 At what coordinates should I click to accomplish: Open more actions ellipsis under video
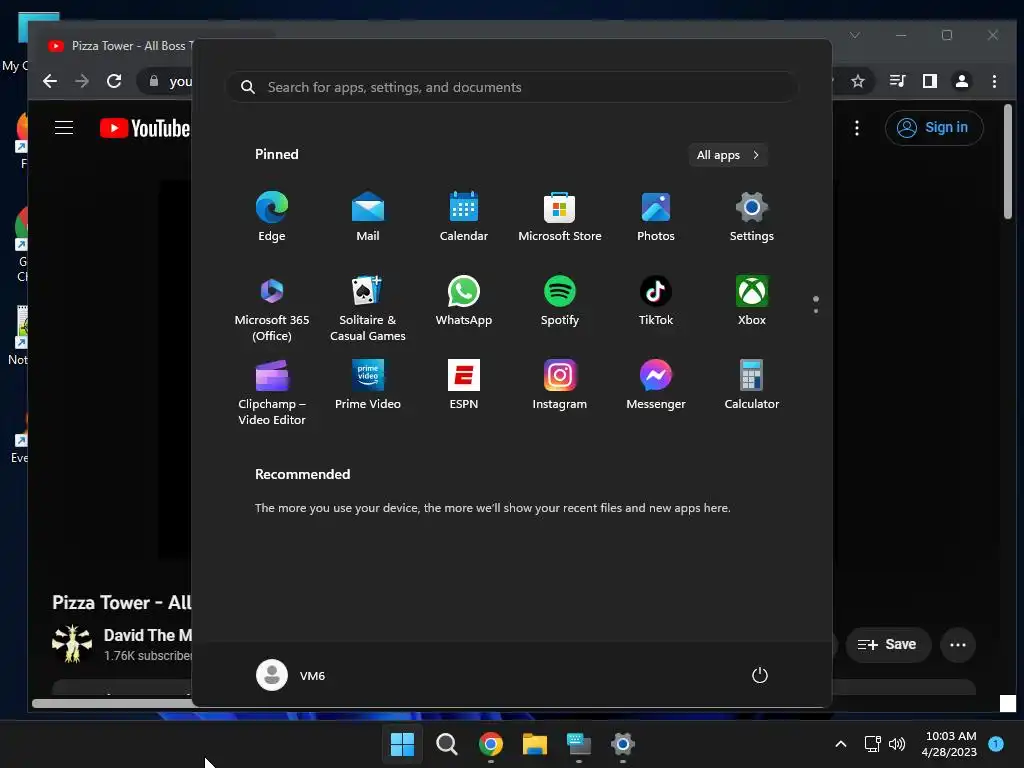tap(958, 645)
